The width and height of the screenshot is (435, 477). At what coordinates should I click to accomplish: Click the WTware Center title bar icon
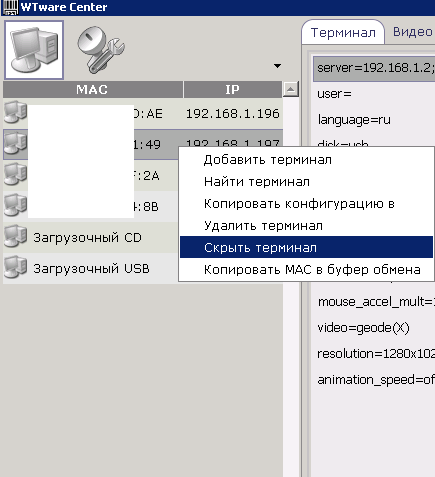[x=10, y=7]
